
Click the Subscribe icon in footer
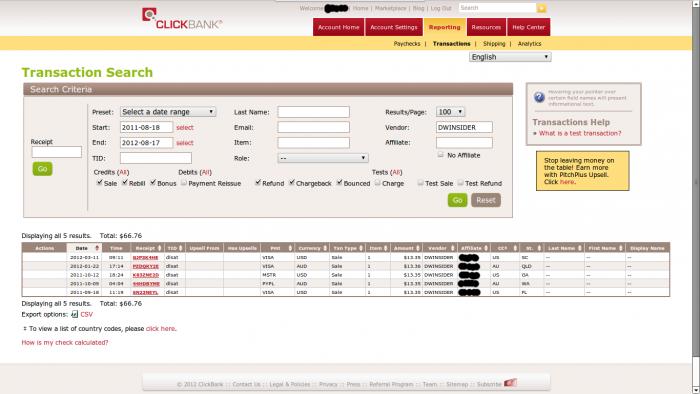pyautogui.click(x=510, y=383)
